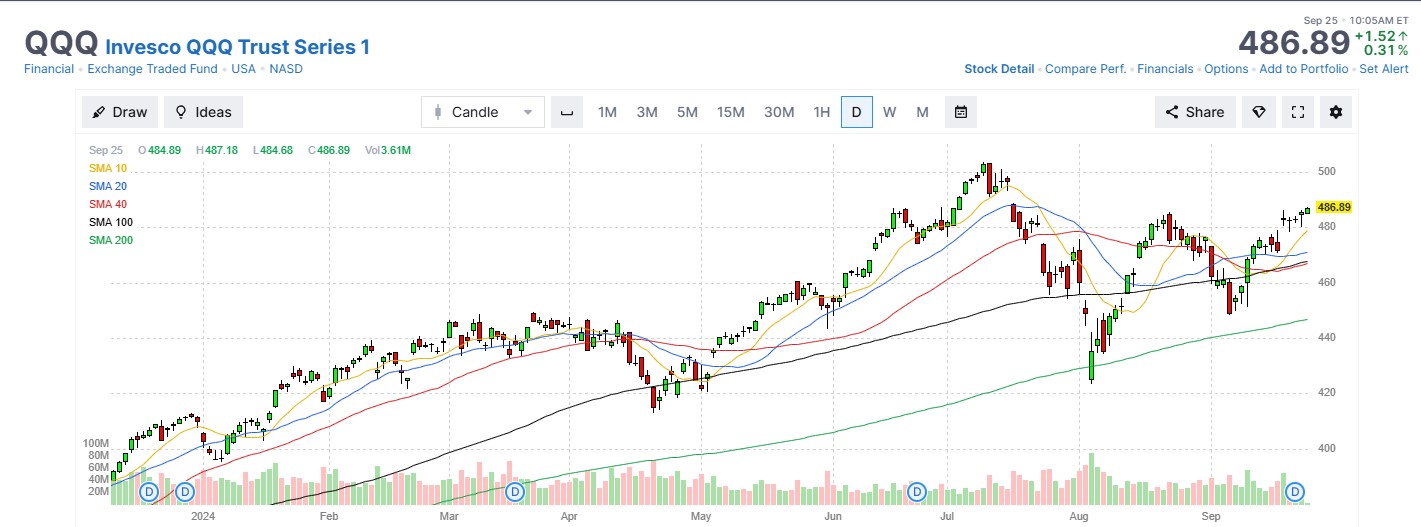
Task: Open the Invesco QQQ Trust Series 1 link
Action: [237, 47]
